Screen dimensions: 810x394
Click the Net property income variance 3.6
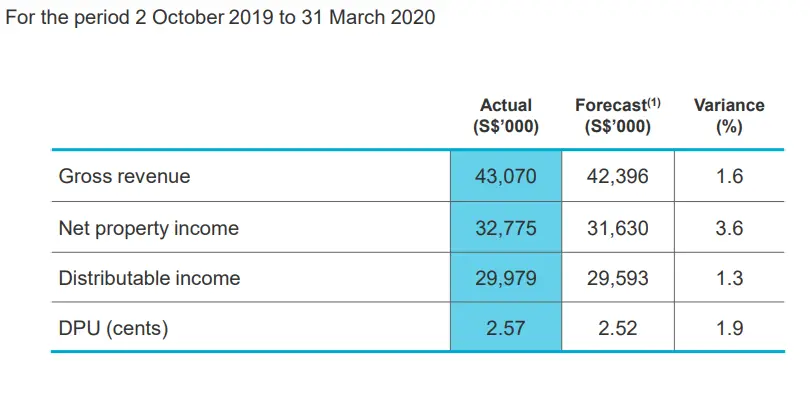pos(729,228)
